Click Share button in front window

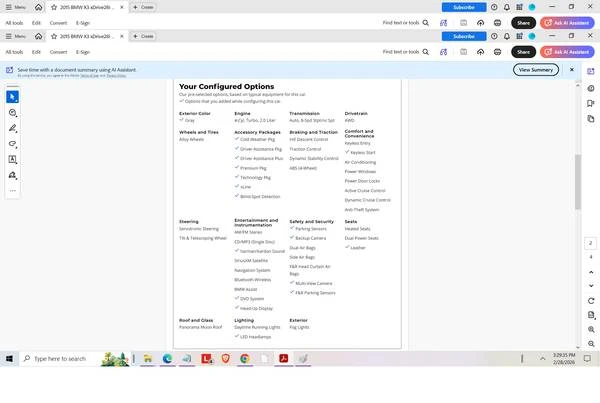523,52
